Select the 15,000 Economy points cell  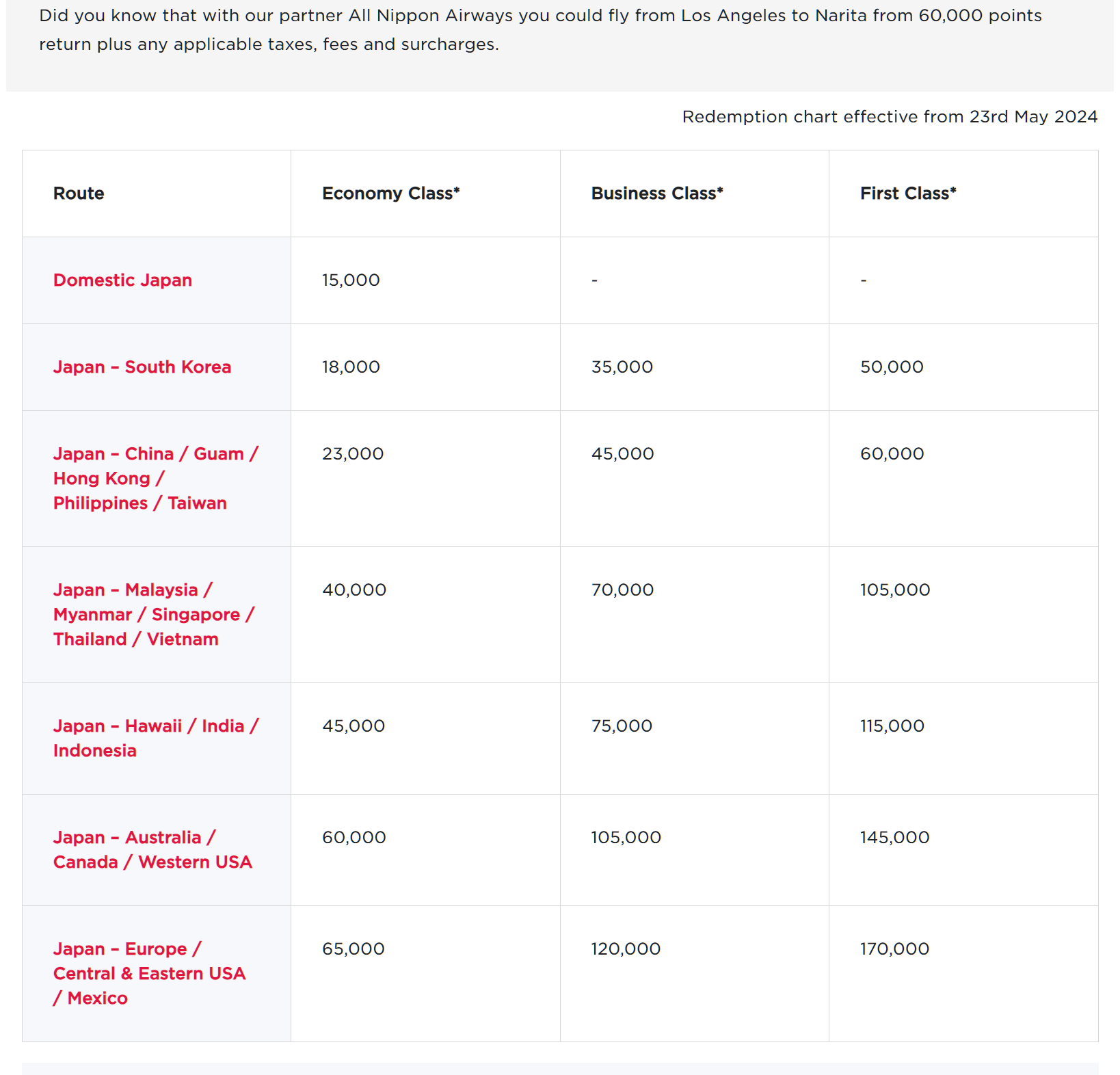(351, 280)
